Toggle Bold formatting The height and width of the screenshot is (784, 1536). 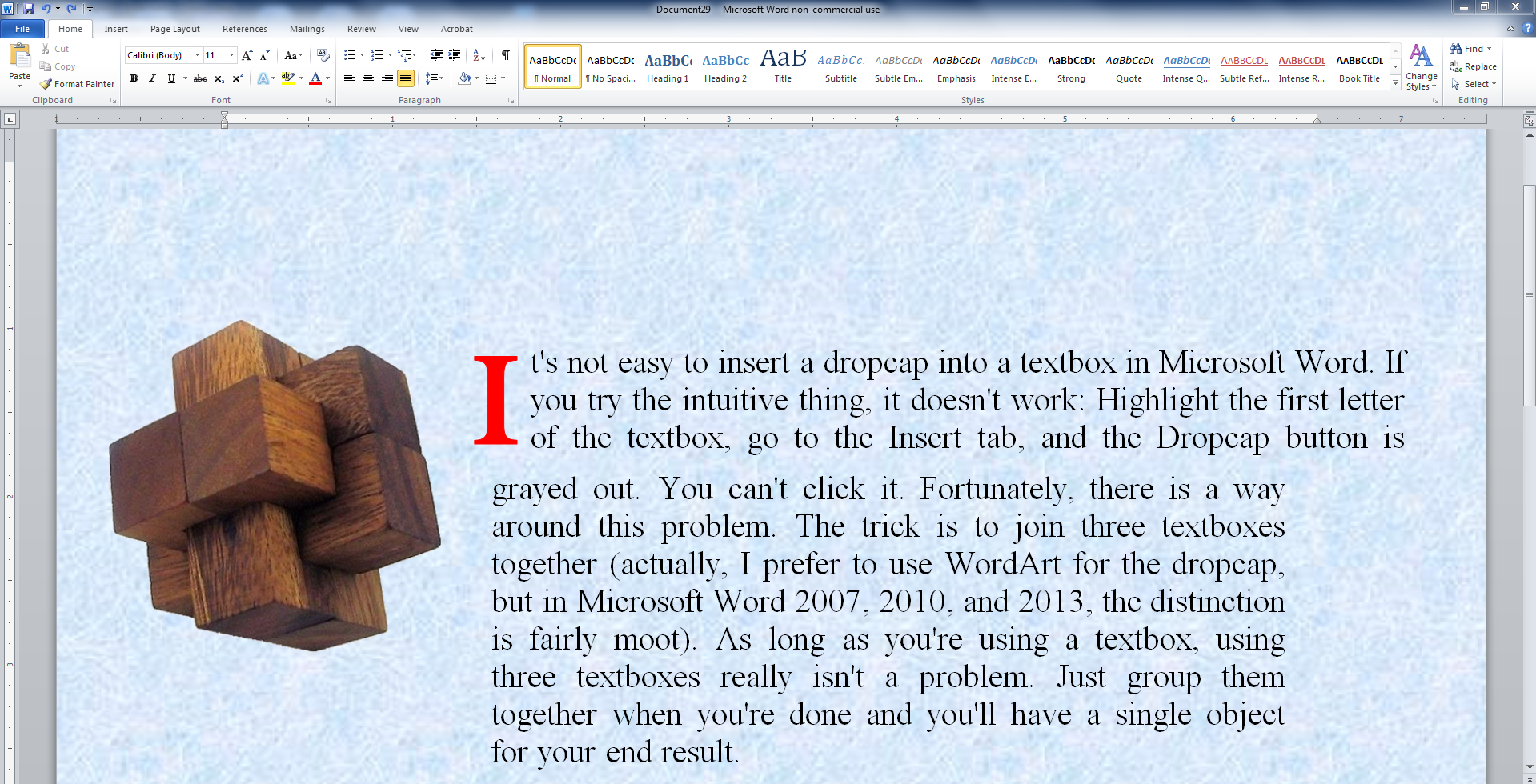[134, 78]
